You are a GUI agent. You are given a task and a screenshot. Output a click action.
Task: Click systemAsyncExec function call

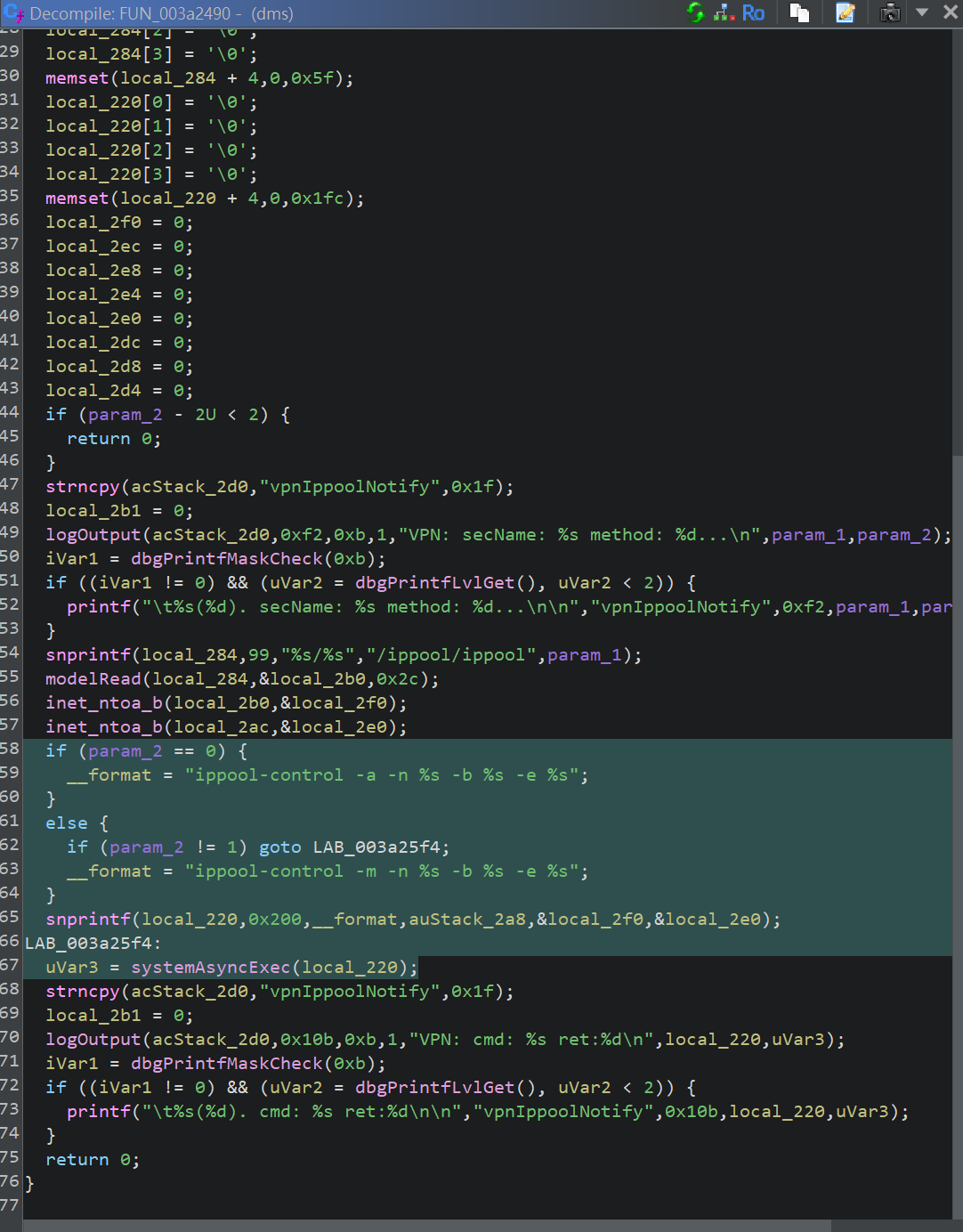coord(210,968)
